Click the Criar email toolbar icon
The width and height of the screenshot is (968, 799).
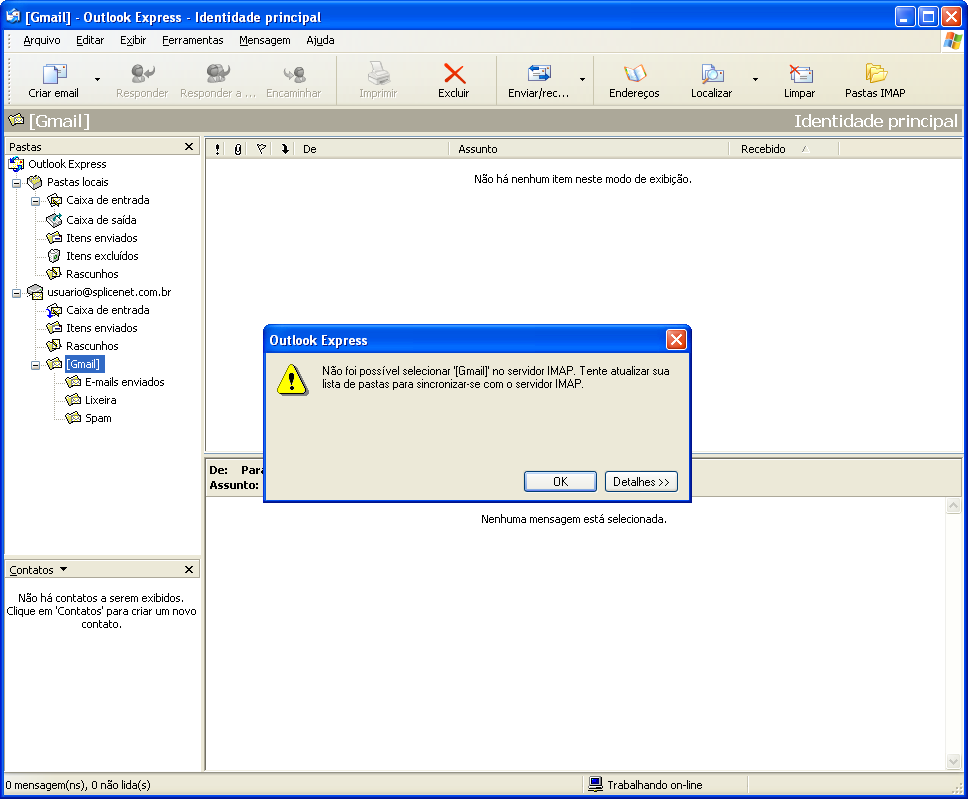pos(54,74)
